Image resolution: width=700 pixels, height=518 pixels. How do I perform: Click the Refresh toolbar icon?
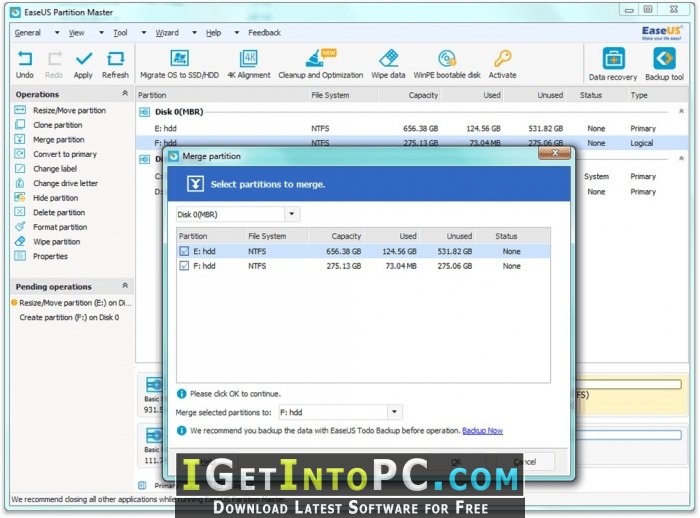click(x=115, y=64)
